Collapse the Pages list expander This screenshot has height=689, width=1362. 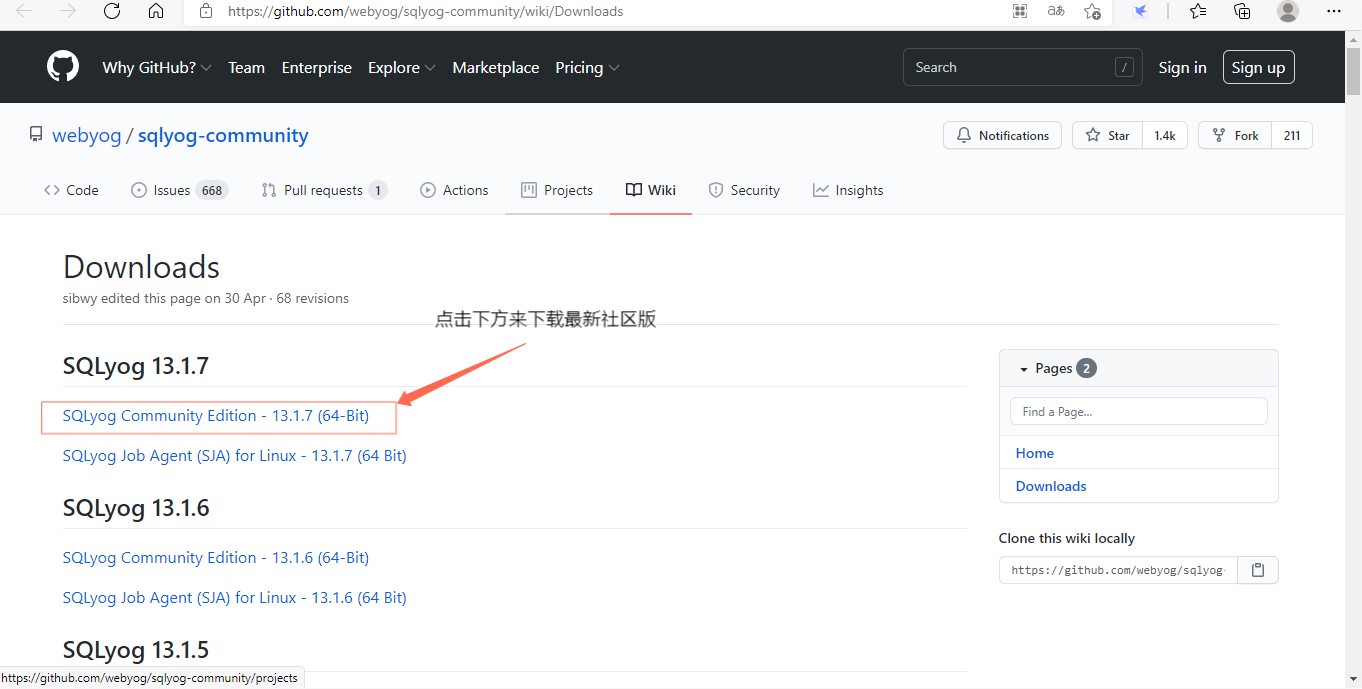pos(1023,369)
